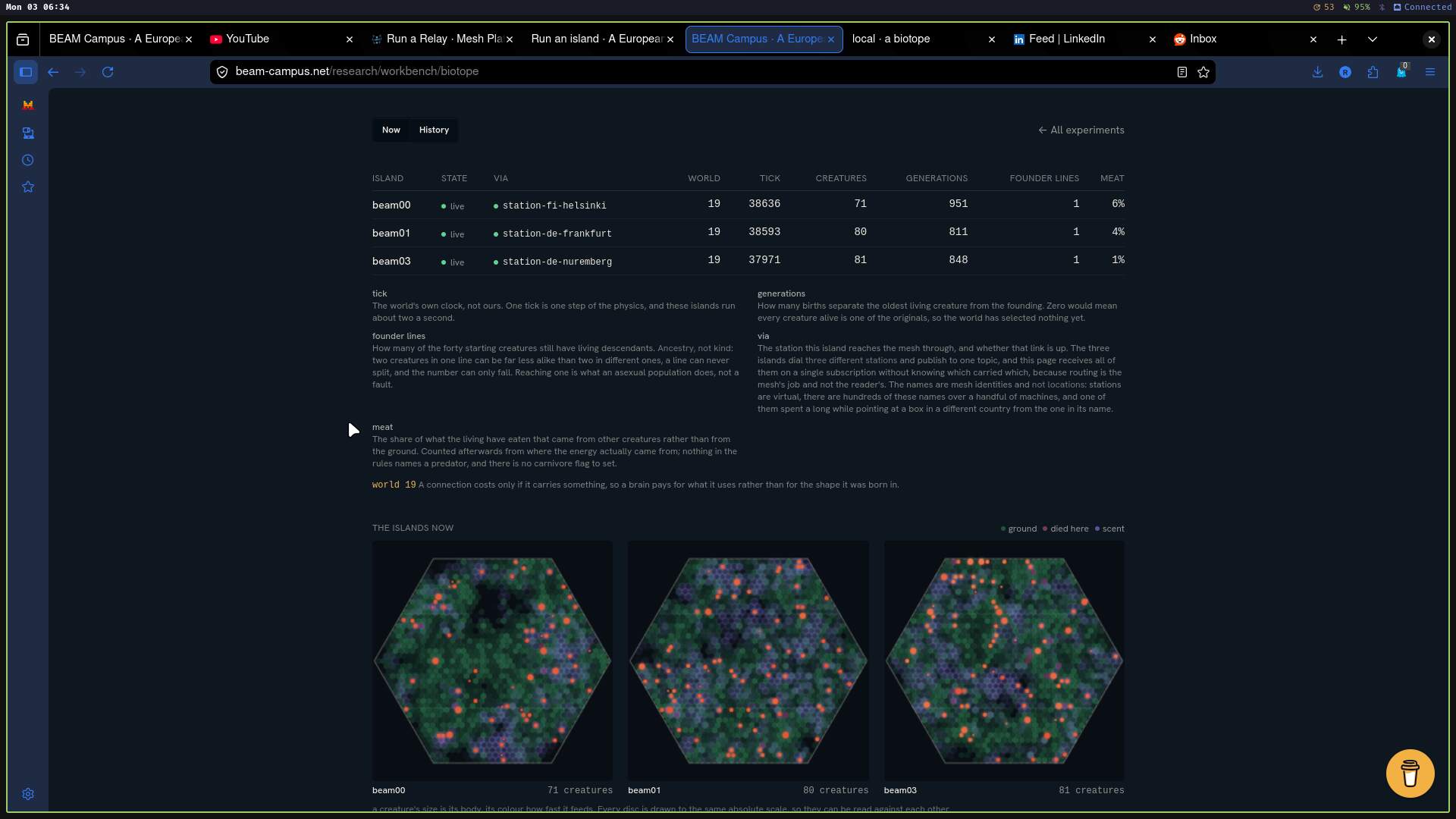Click the beam01 island name

pos(391,234)
